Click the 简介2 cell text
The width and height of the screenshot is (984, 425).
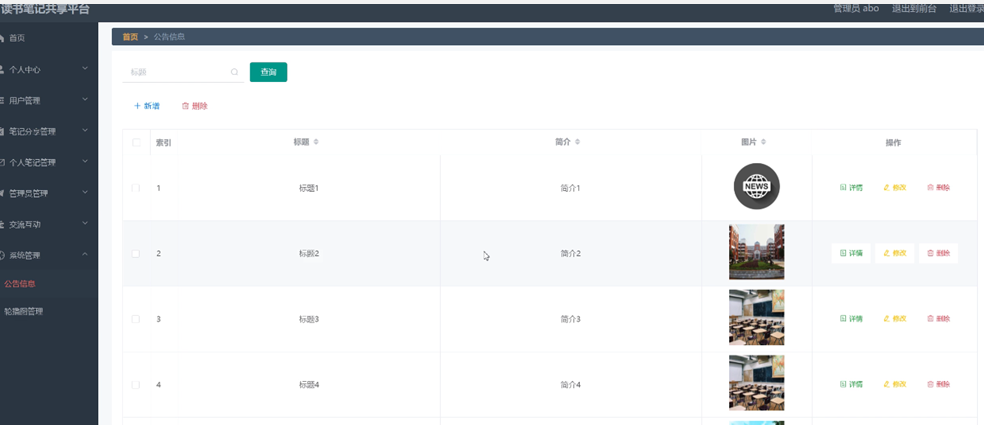[x=570, y=254]
